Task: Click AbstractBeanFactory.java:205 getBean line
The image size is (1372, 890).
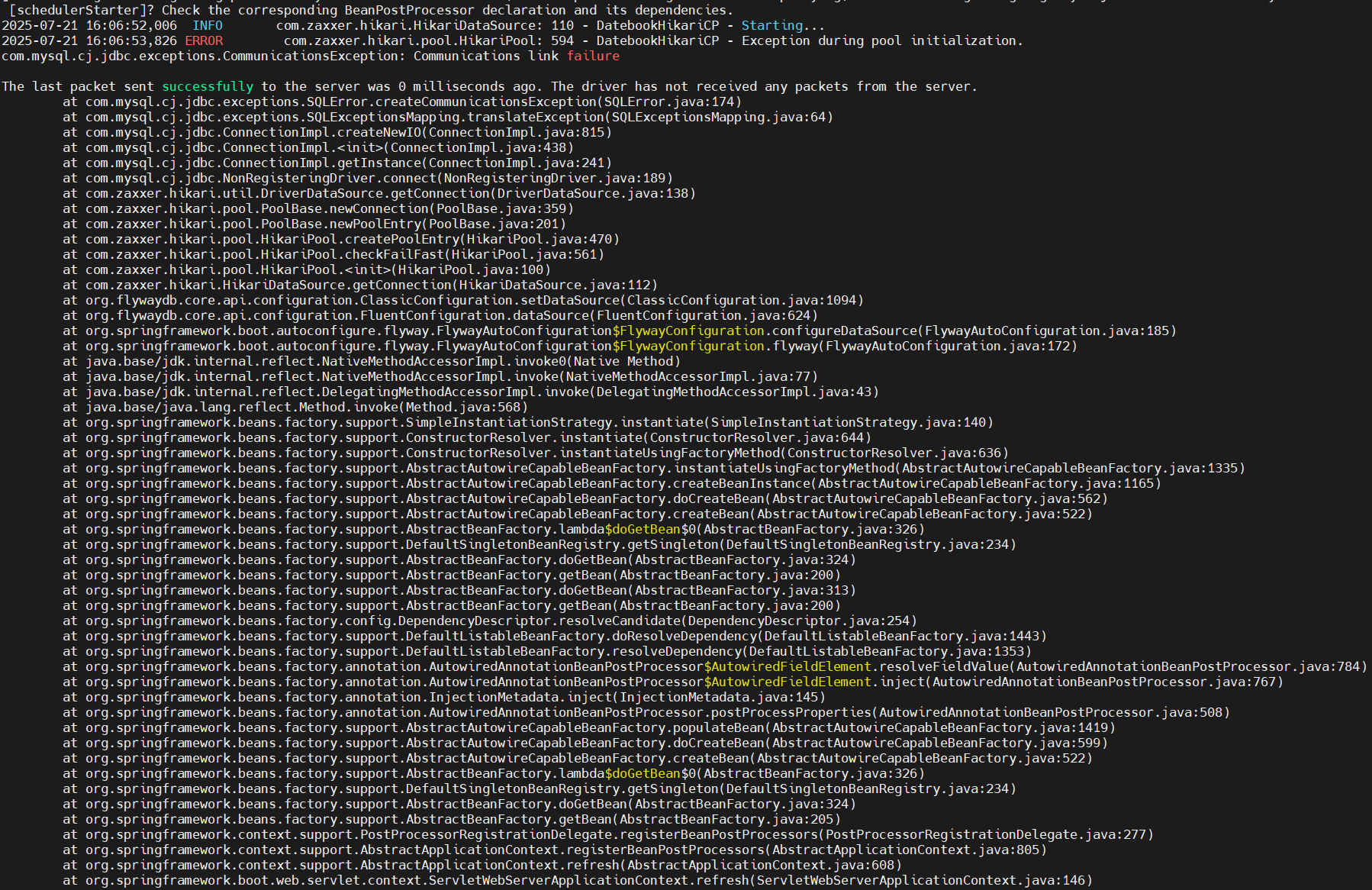Action: (452, 820)
